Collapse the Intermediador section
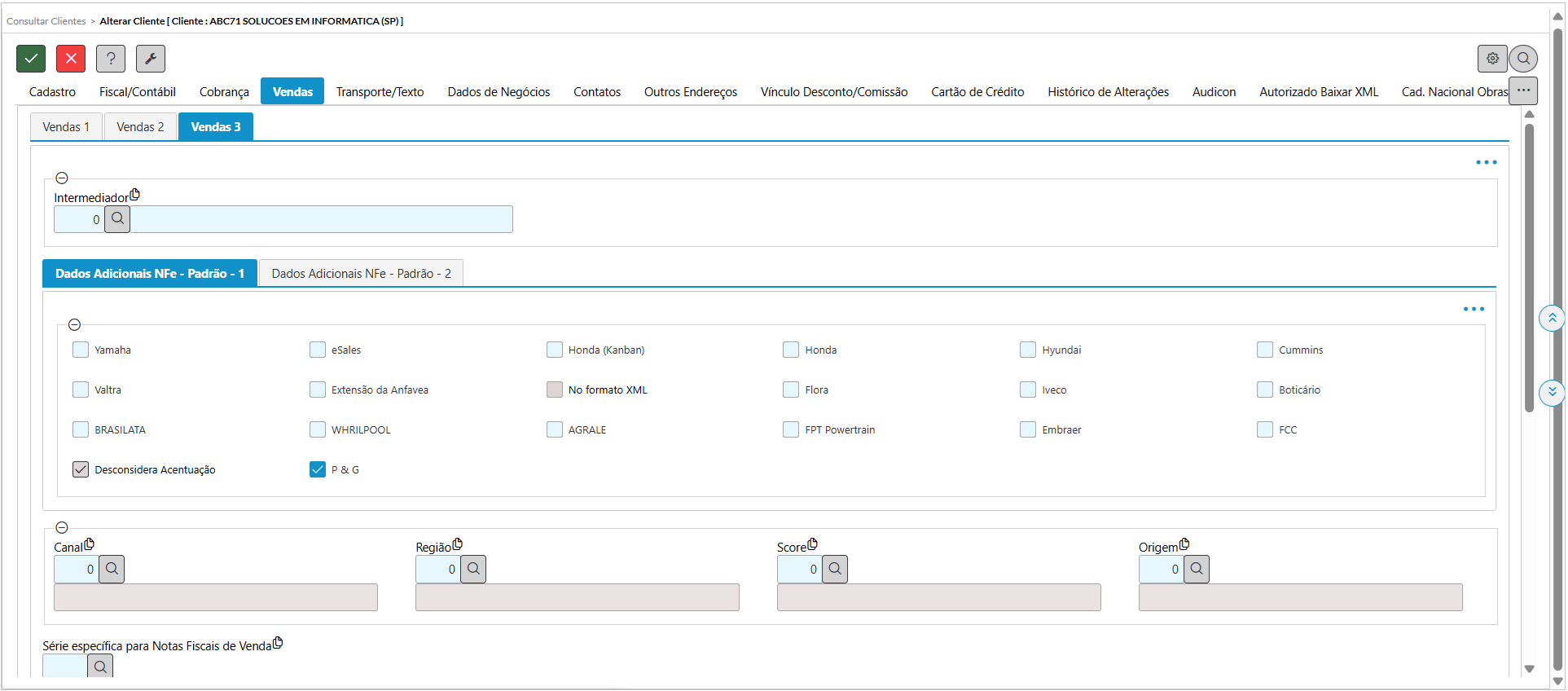Viewport: 1568px width, 691px height. click(x=62, y=178)
